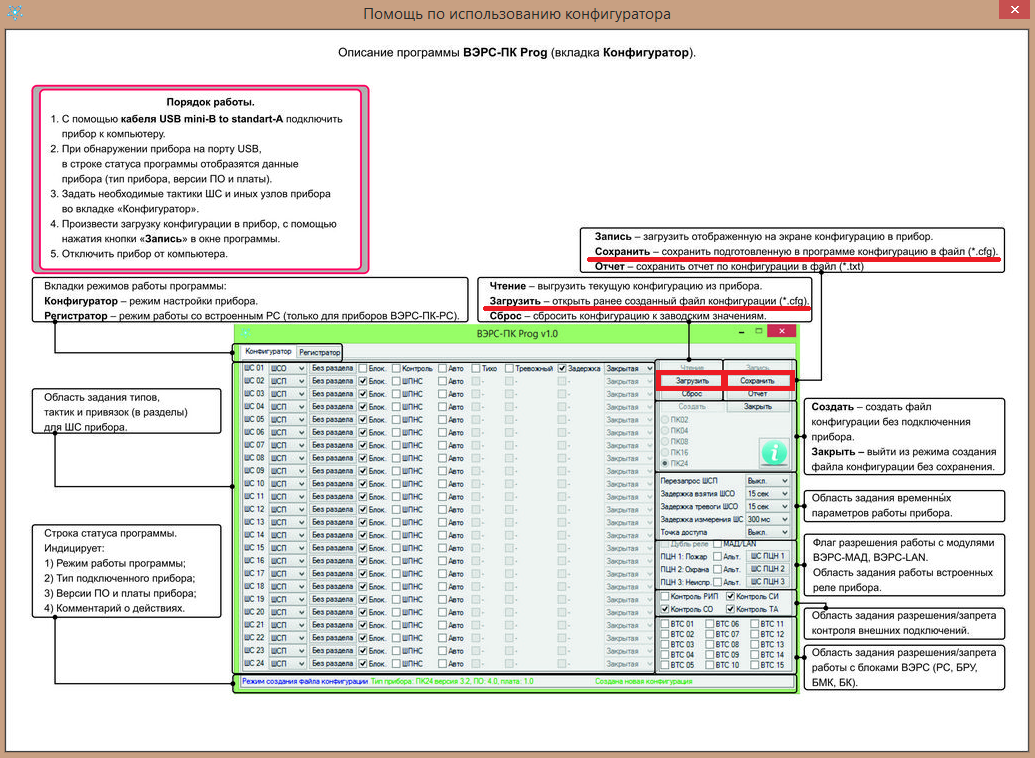Open the ШС 24 type dropdown
This screenshot has width=1035, height=758.
pos(288,664)
